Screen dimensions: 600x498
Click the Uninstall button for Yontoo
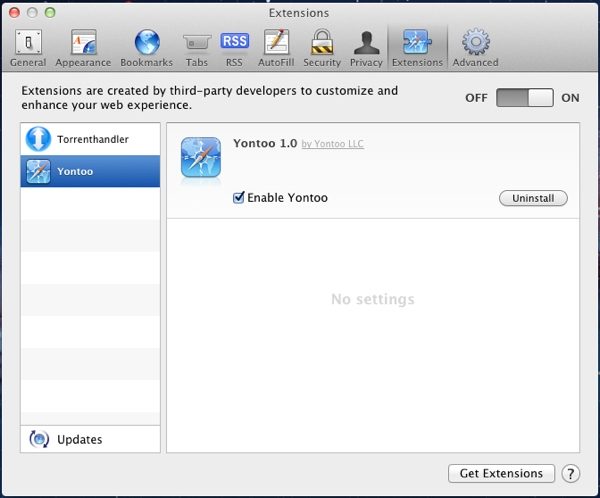[x=532, y=198]
